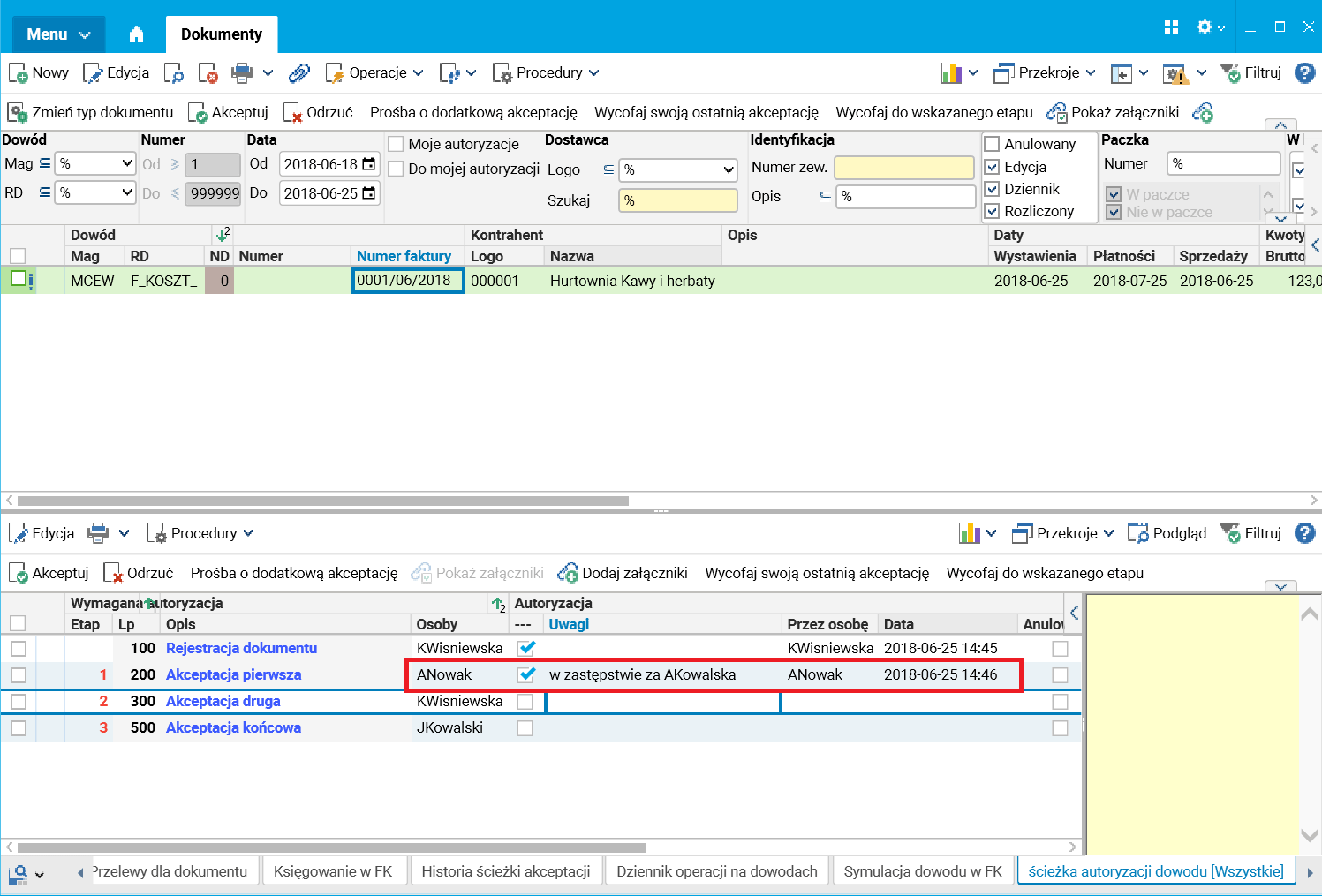Open the Akceptacja pierwsza link
Viewport: 1322px width, 896px height.
click(234, 675)
